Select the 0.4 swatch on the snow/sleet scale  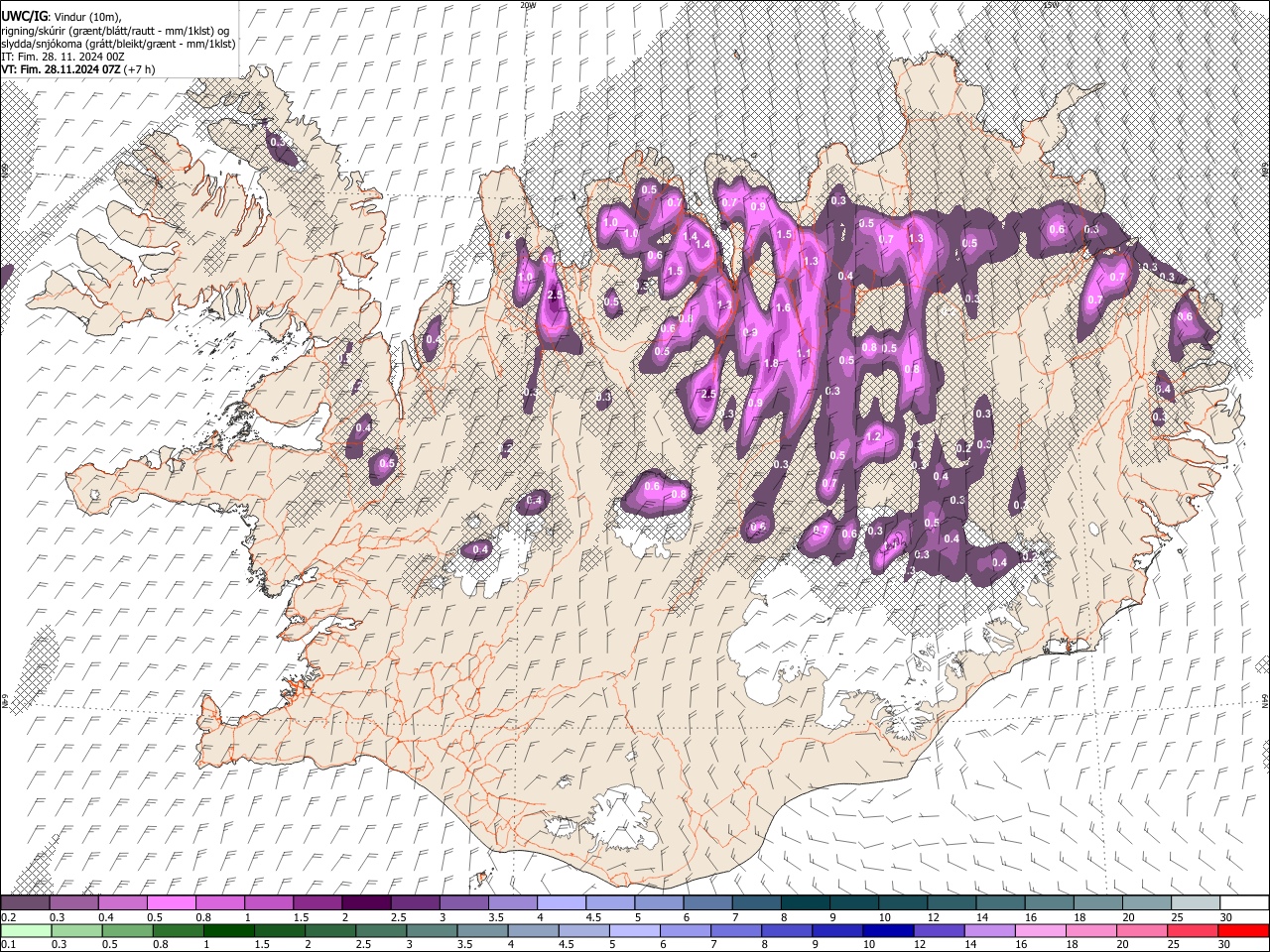123,903
